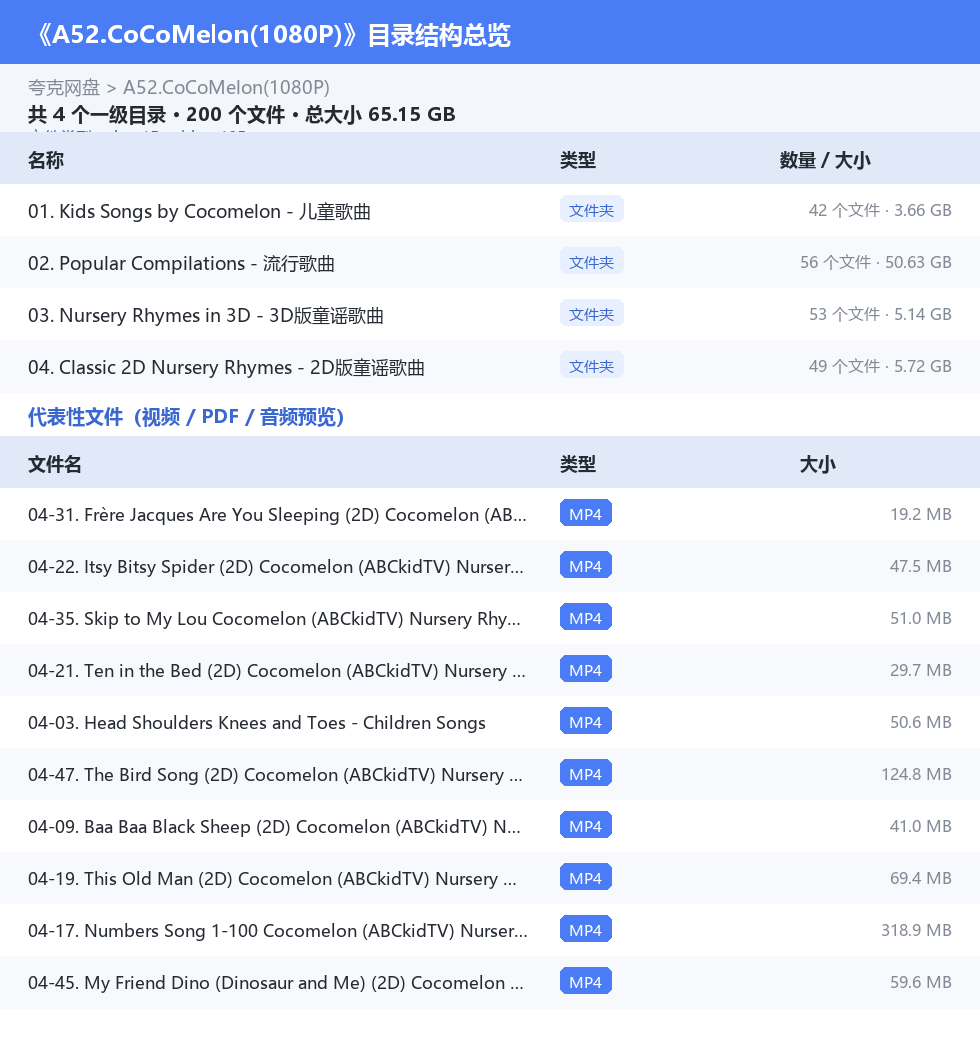Click MP4 badge for This Old Man

click(585, 877)
